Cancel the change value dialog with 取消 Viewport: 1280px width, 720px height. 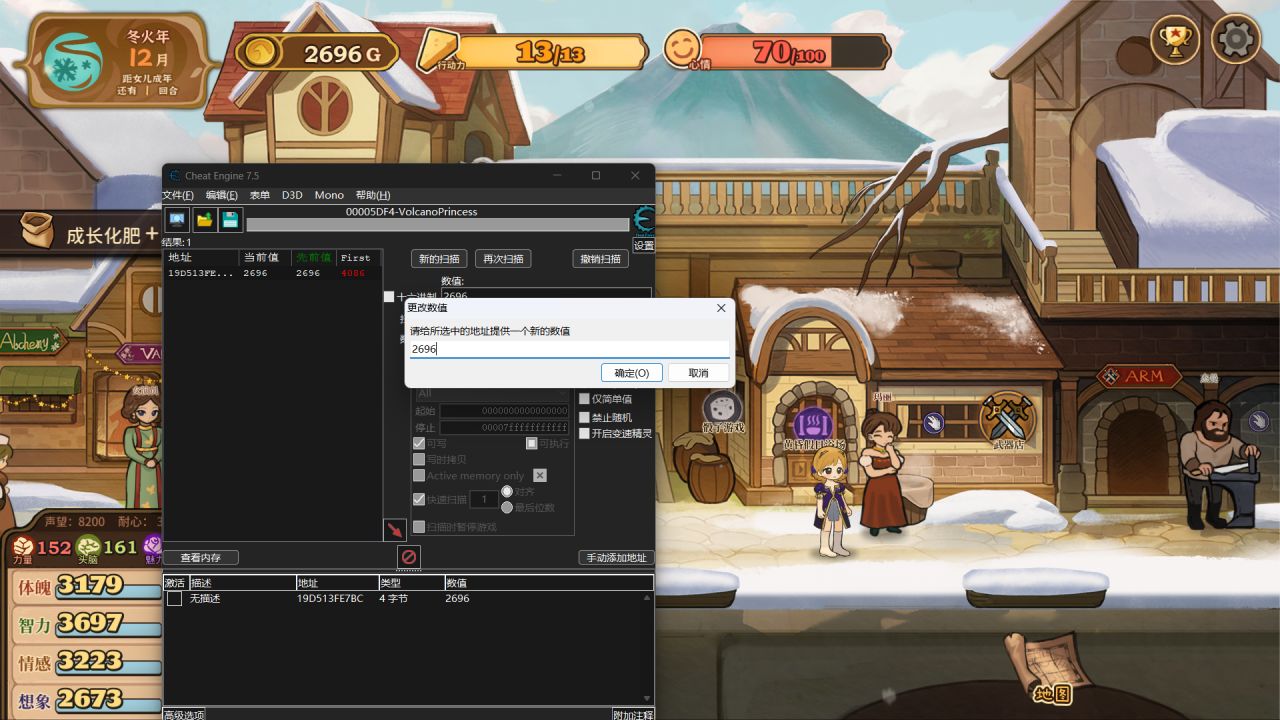[698, 373]
